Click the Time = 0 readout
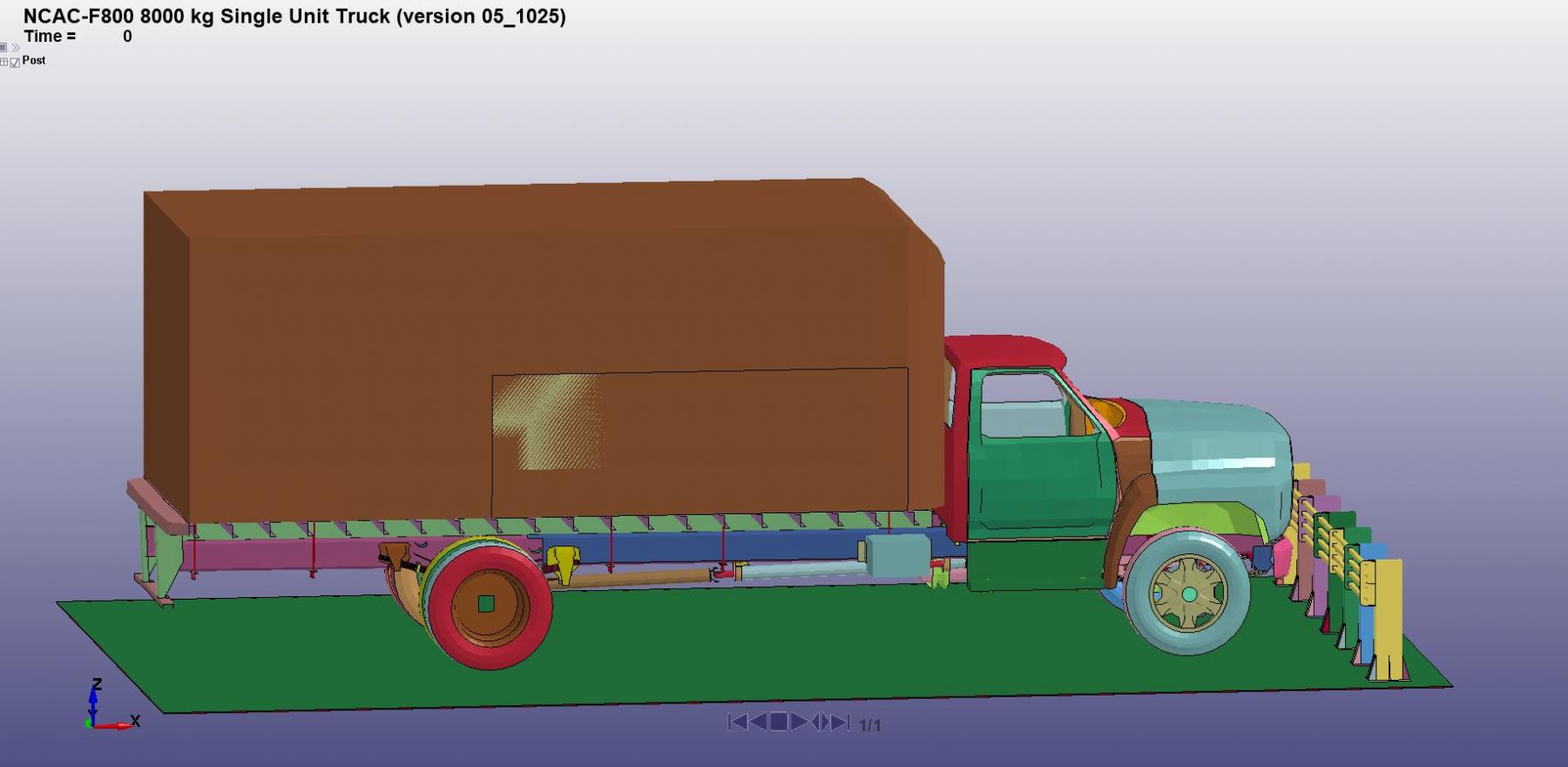Image resolution: width=1568 pixels, height=767 pixels. coord(78,37)
